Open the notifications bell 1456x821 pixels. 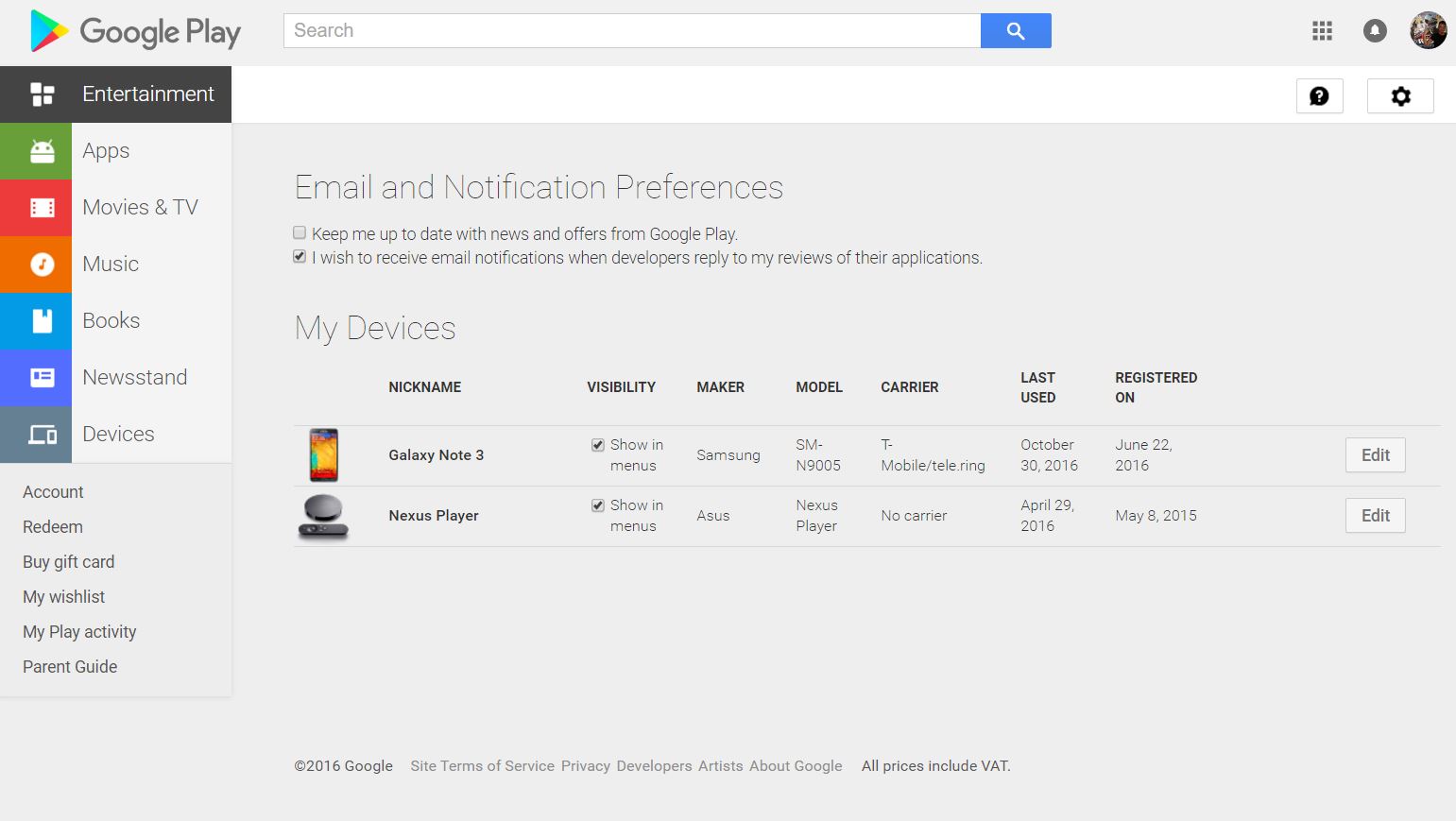click(x=1375, y=31)
